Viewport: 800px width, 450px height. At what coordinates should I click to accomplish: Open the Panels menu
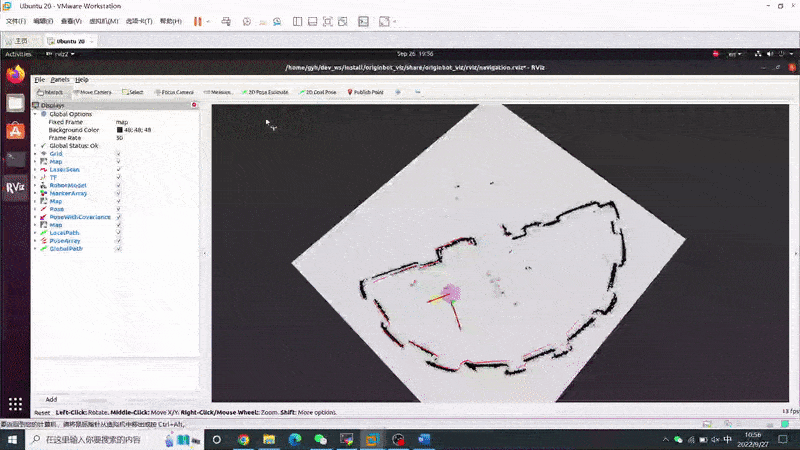[x=60, y=79]
